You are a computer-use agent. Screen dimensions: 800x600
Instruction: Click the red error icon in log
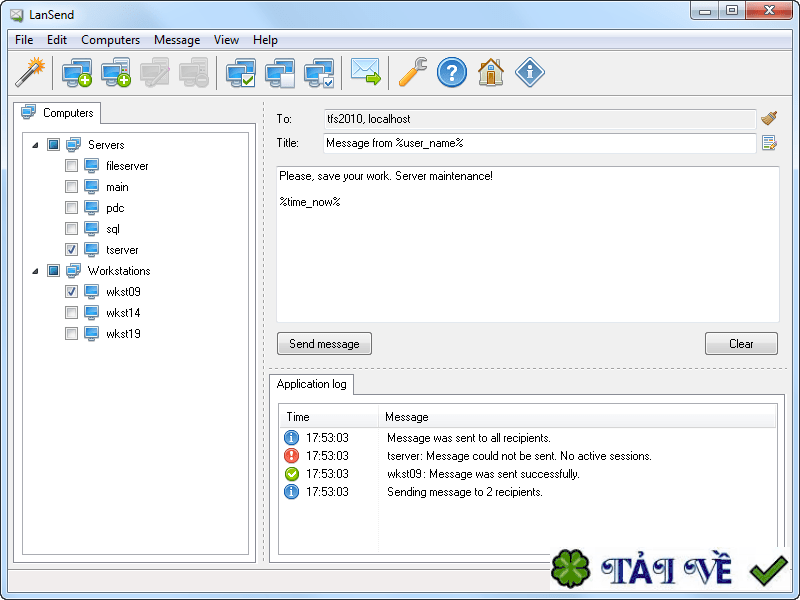(291, 456)
